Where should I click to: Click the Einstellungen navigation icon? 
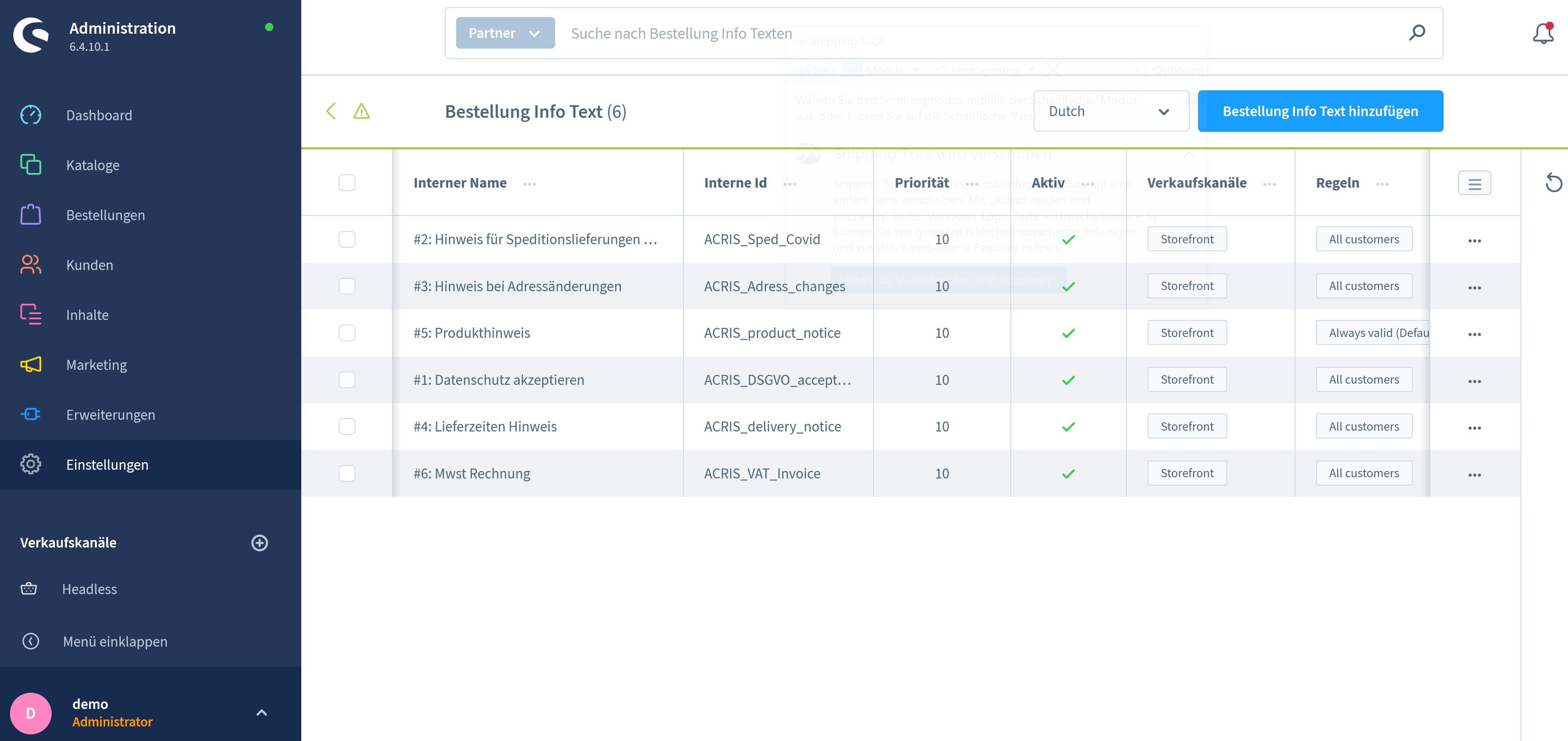tap(30, 464)
